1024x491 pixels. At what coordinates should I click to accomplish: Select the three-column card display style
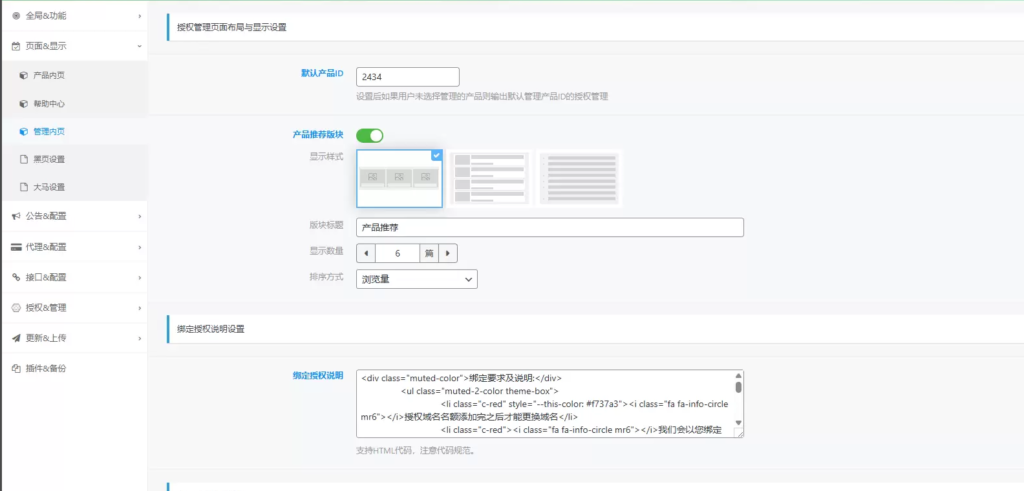(399, 178)
